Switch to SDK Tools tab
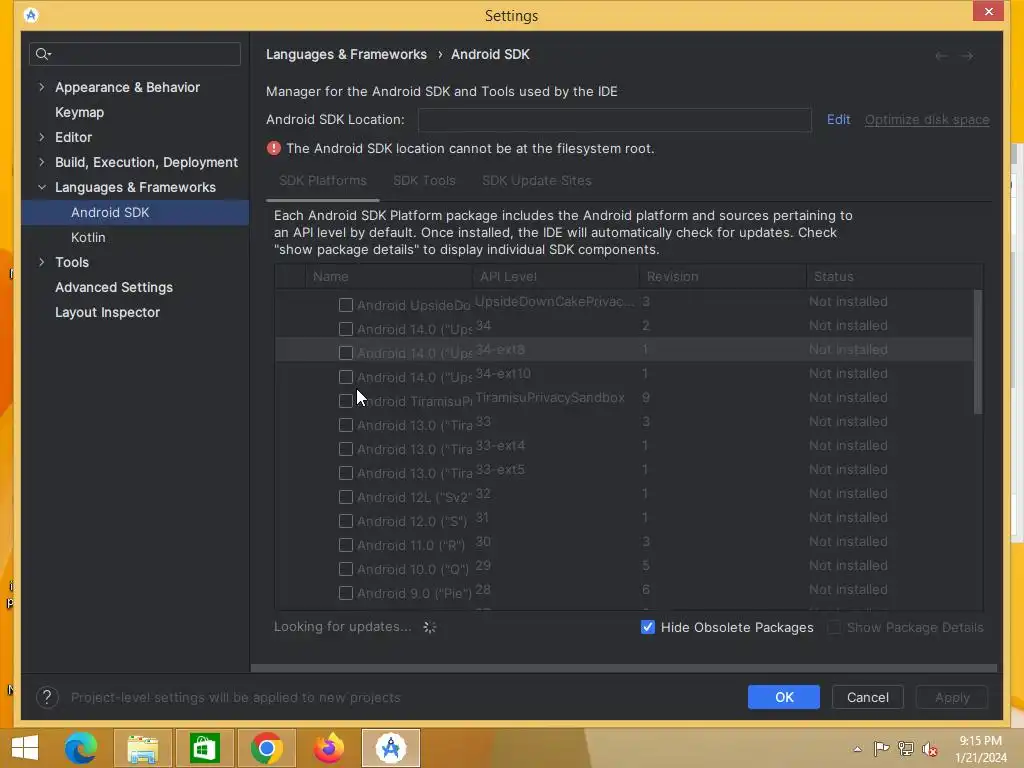1024x768 pixels. (x=424, y=181)
